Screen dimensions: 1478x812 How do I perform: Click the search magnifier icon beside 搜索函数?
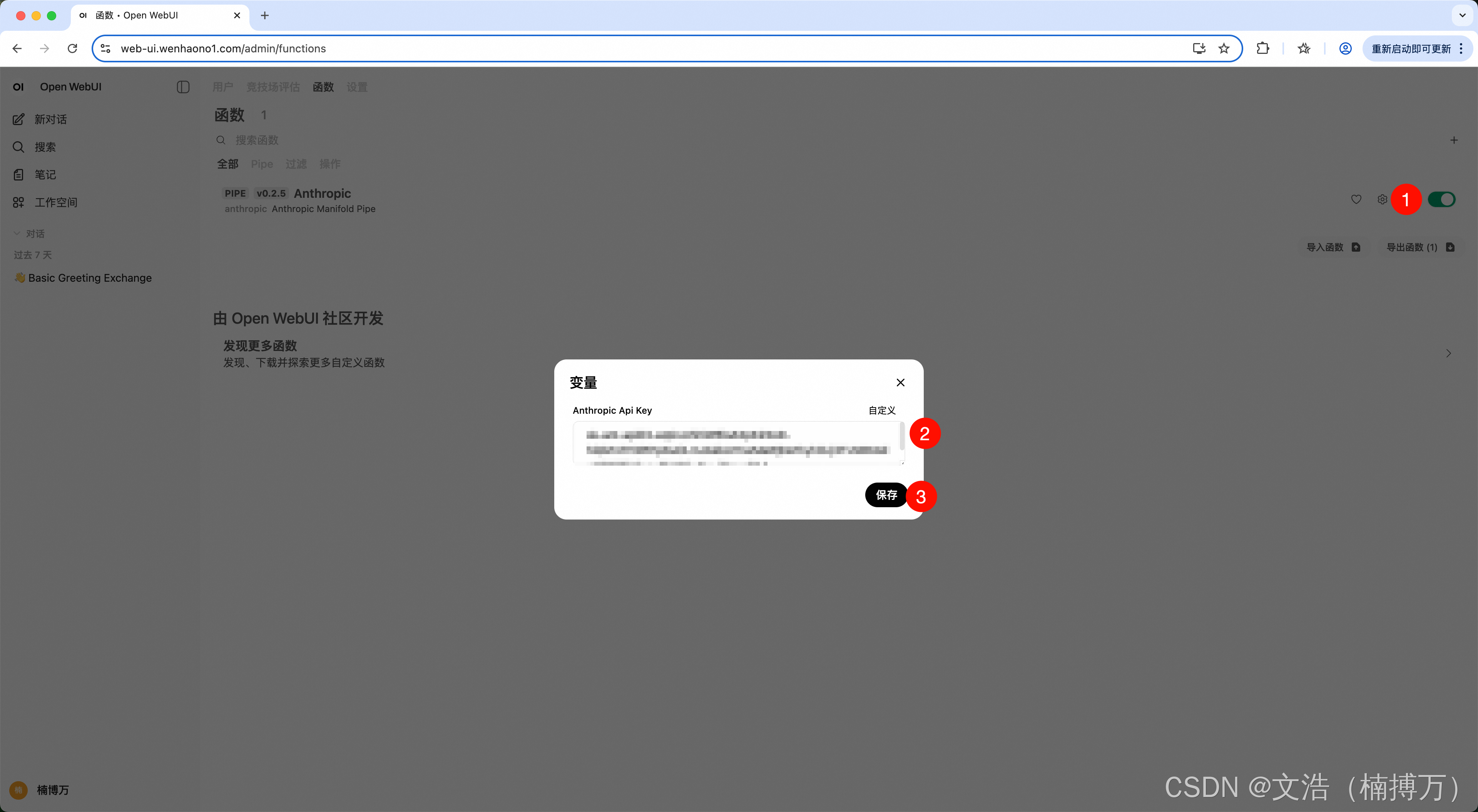220,140
